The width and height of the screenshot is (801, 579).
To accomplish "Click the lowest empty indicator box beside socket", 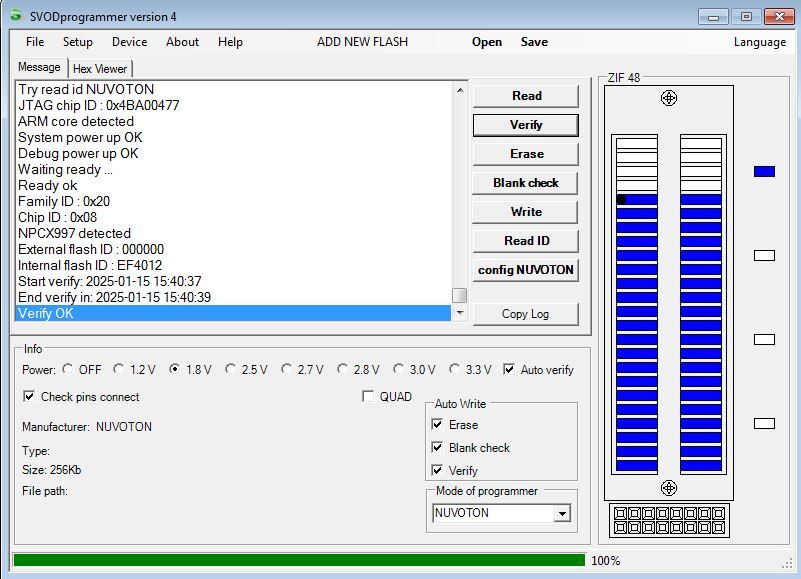I will [764, 424].
